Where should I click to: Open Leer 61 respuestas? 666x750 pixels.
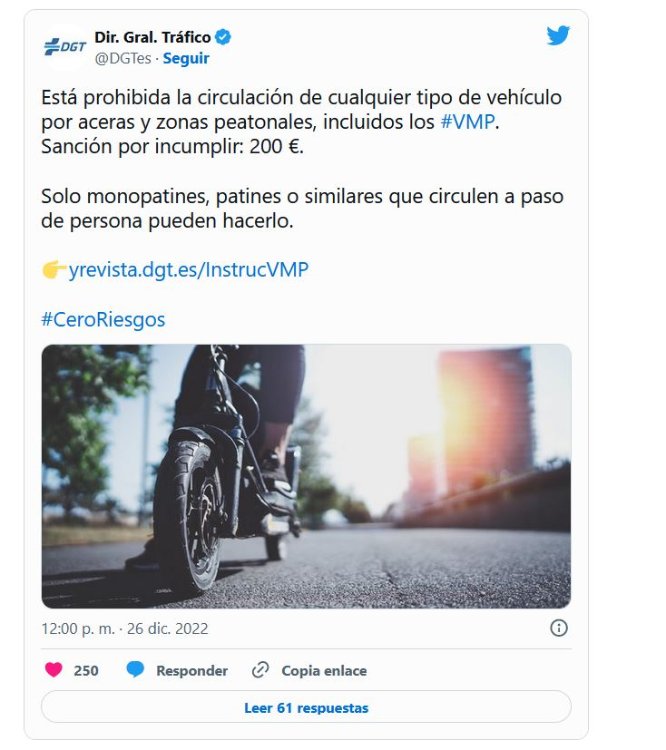306,707
